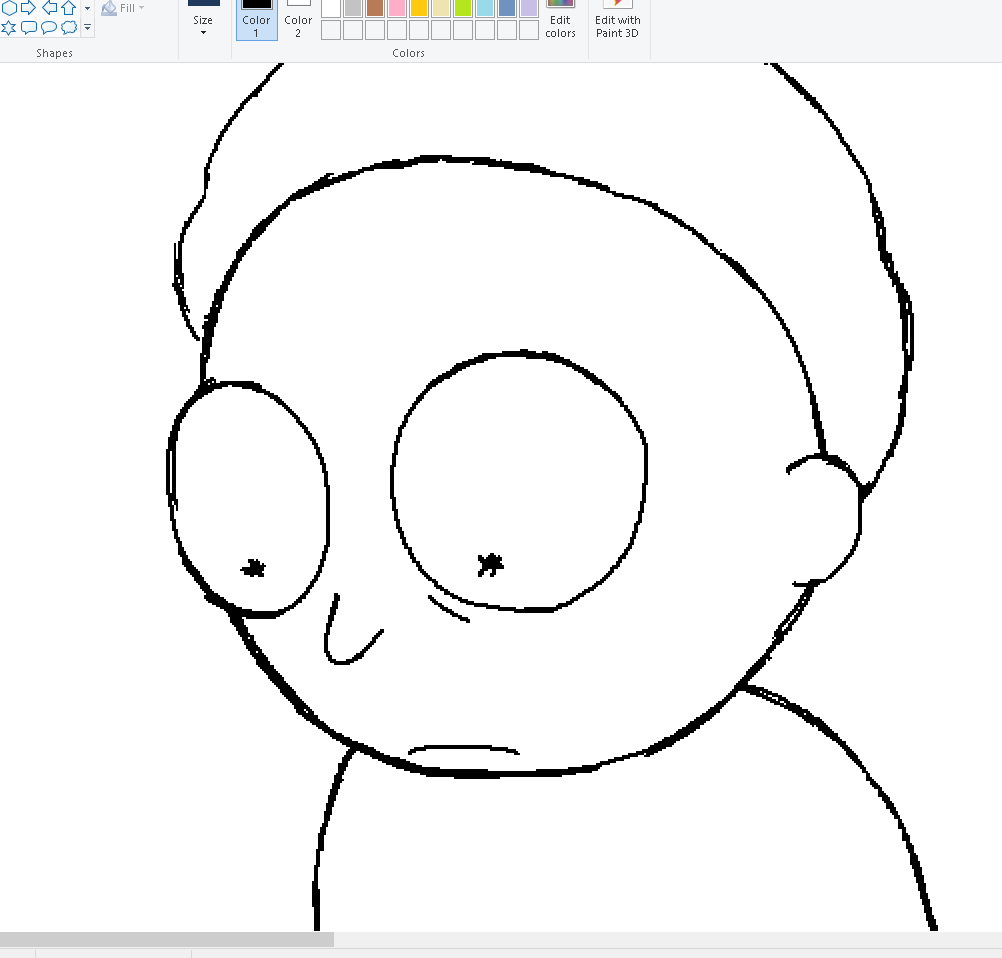Image resolution: width=1002 pixels, height=958 pixels.
Task: Click the Fill paint bucket icon
Action: tap(109, 8)
